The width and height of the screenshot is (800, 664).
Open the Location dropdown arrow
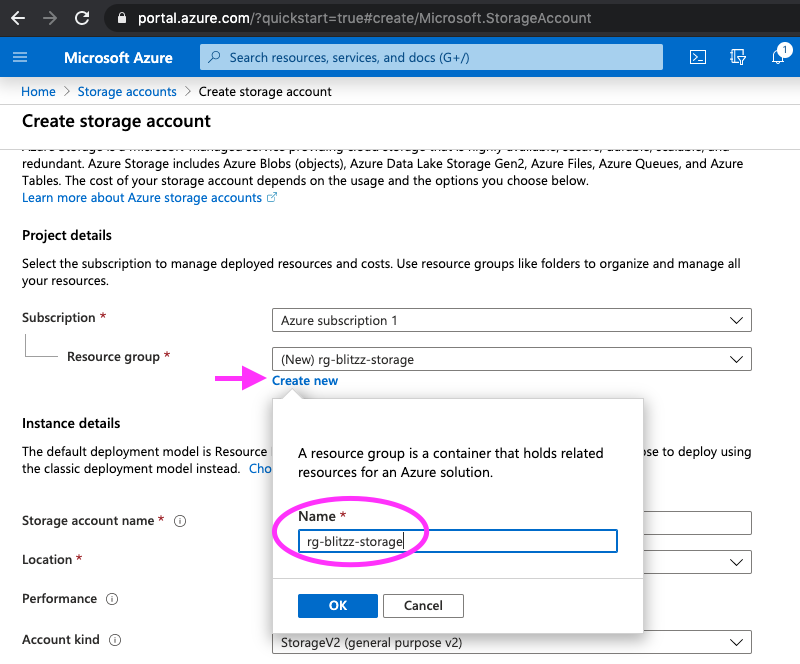click(736, 562)
